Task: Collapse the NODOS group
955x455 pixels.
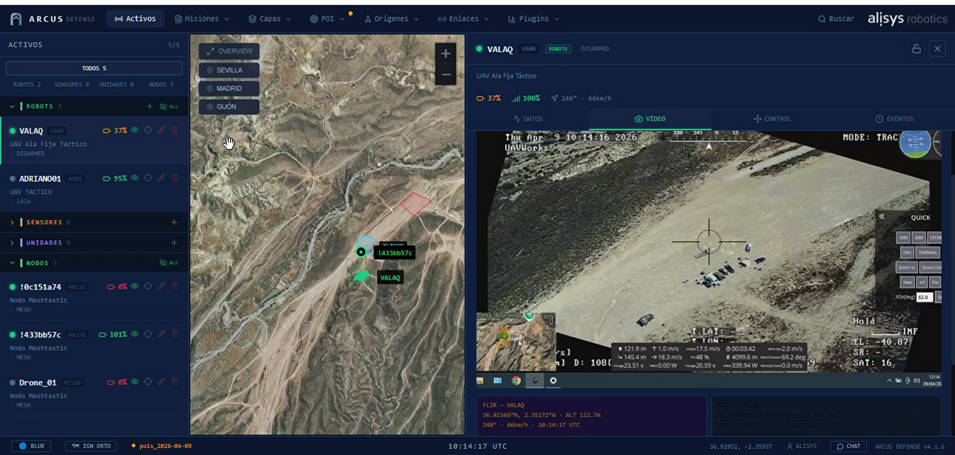Action: click(12, 263)
